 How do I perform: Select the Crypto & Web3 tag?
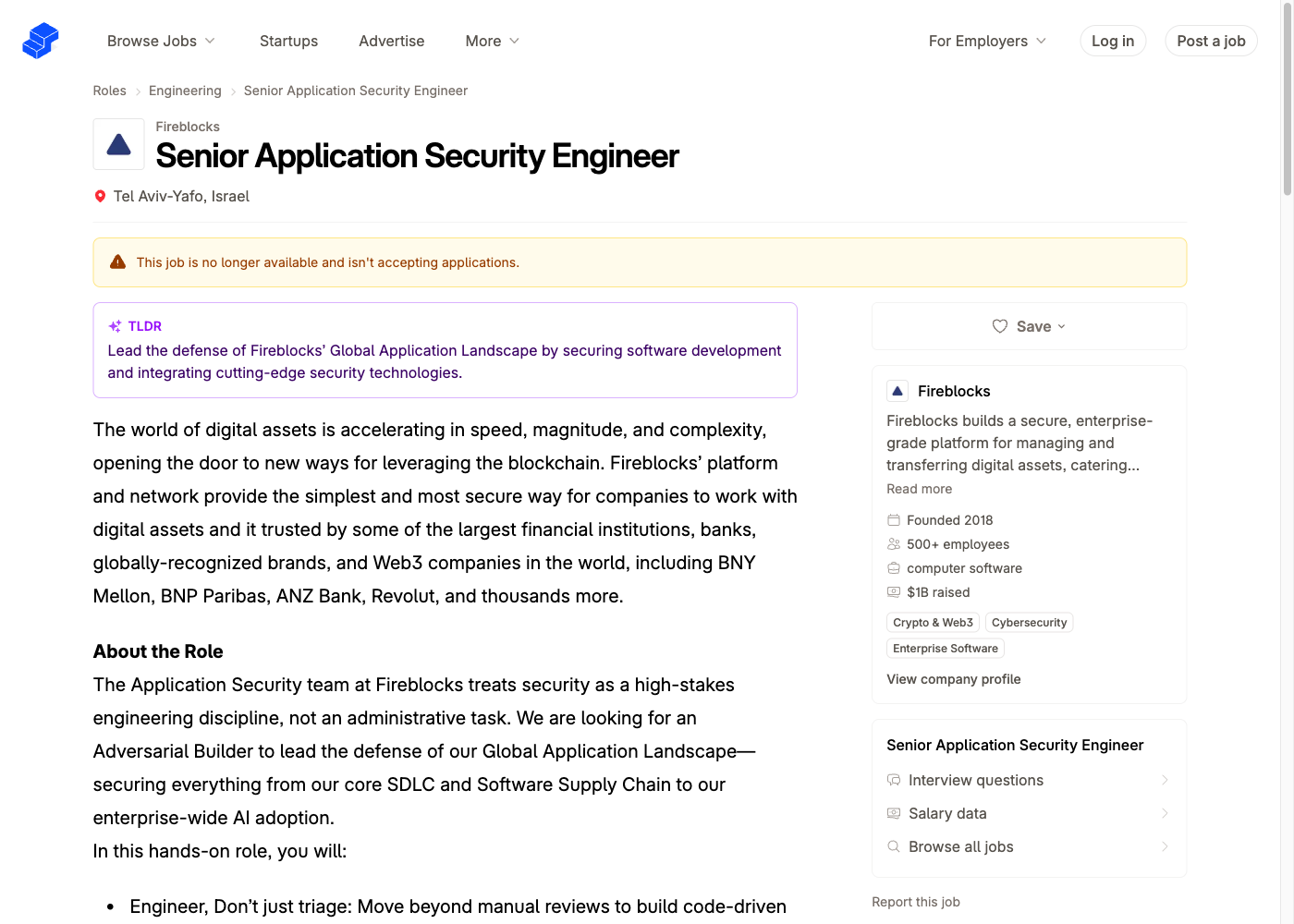click(933, 623)
